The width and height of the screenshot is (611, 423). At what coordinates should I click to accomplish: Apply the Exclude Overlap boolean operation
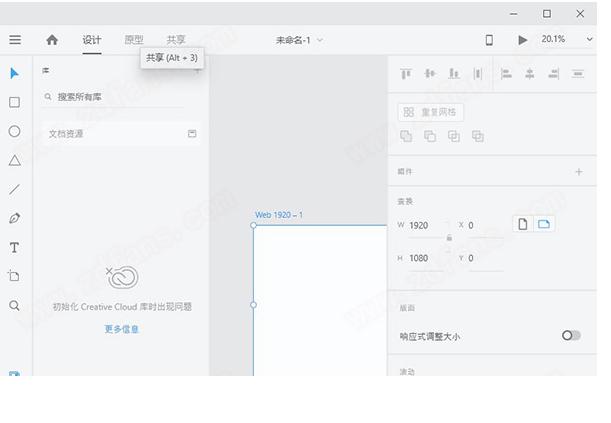(x=478, y=136)
